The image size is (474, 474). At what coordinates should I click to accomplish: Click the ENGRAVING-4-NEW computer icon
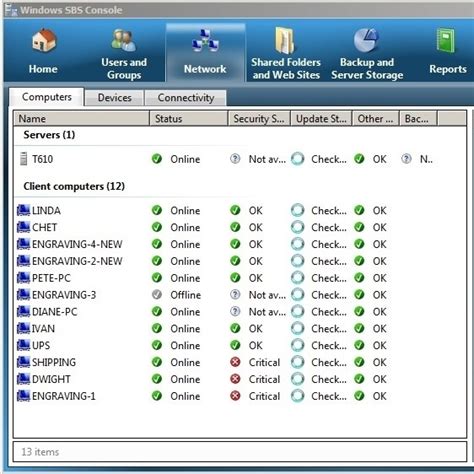(23, 244)
